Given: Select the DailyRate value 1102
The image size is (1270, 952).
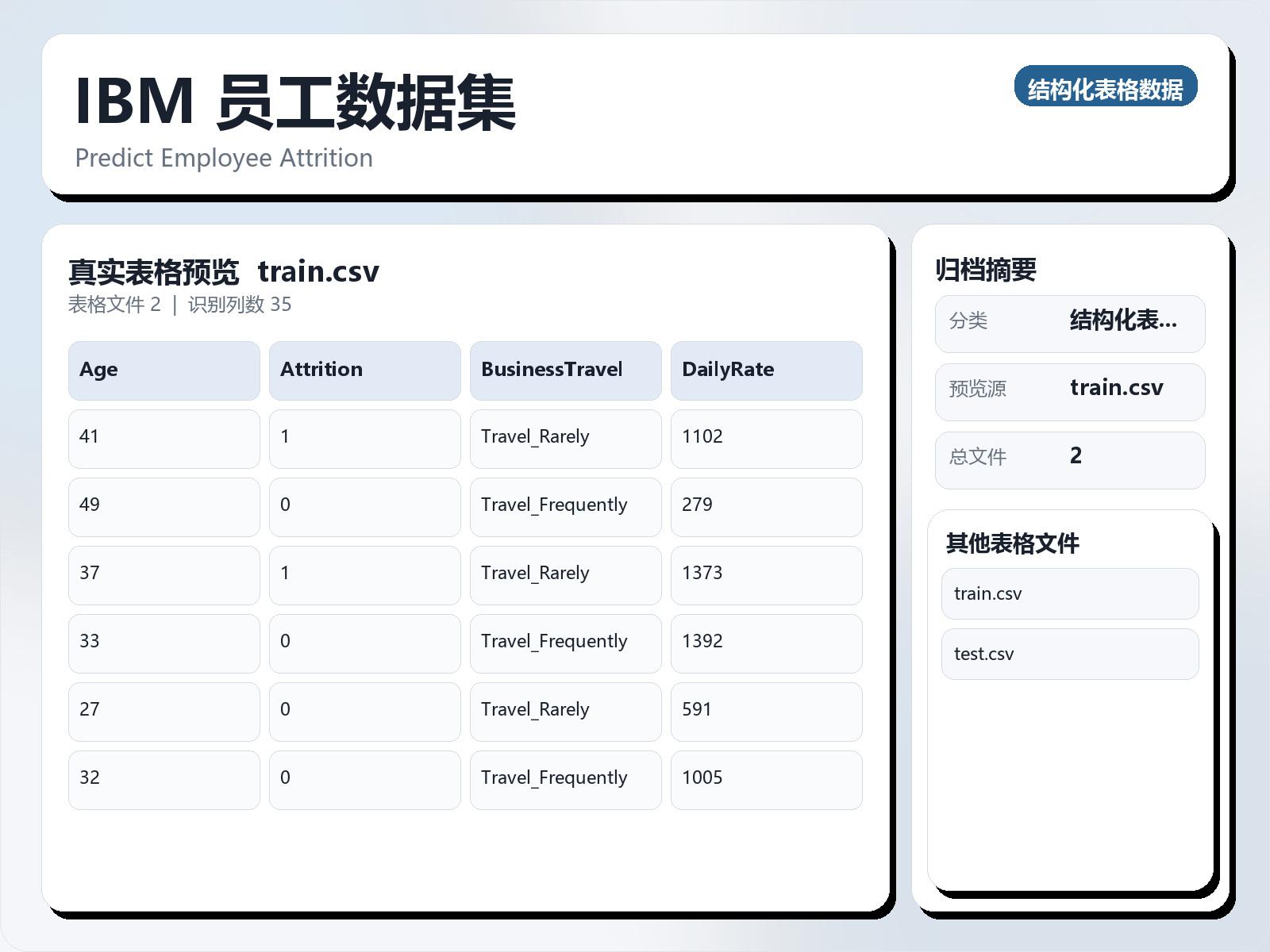Looking at the screenshot, I should click(766, 438).
